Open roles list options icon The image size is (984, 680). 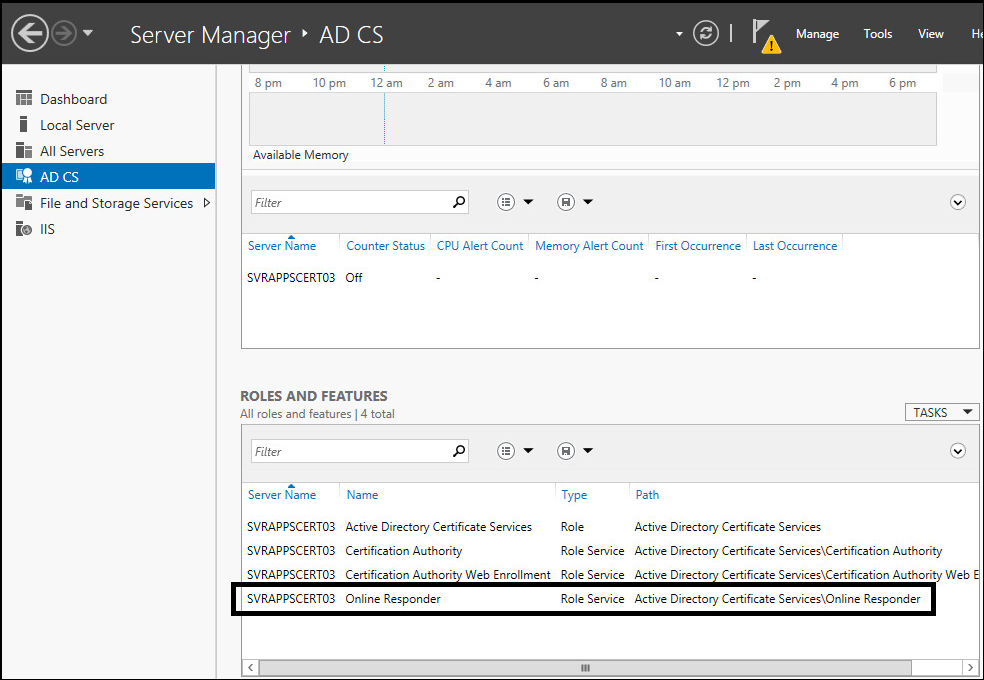point(506,451)
